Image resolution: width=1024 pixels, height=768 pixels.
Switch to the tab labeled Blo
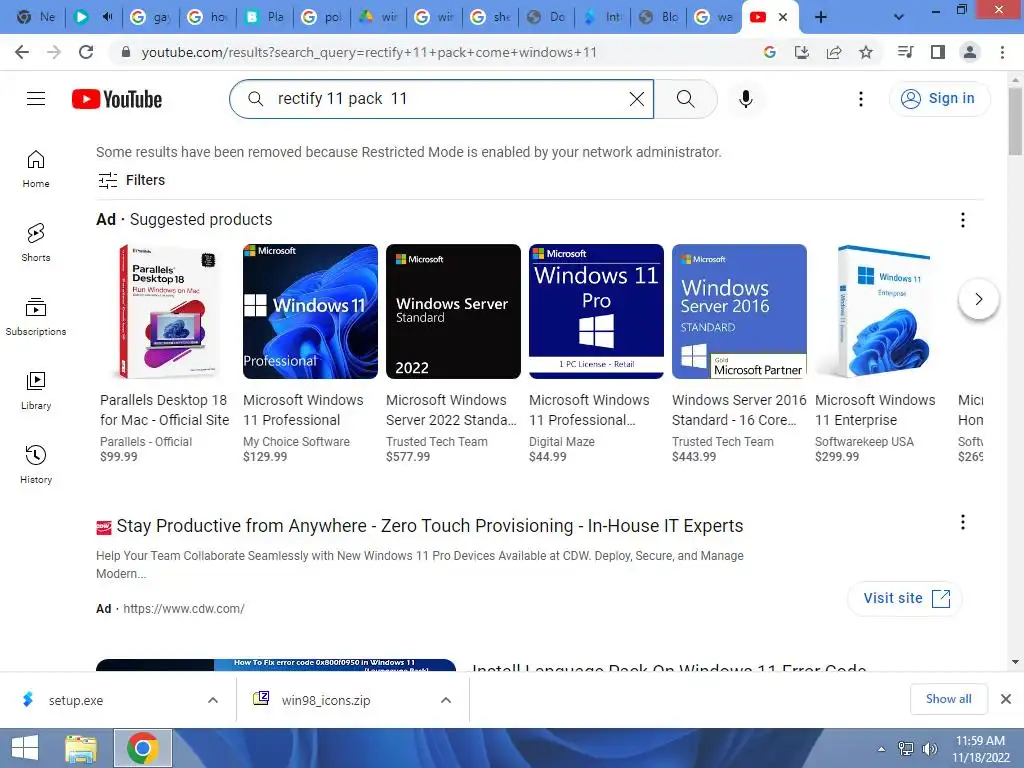658,17
